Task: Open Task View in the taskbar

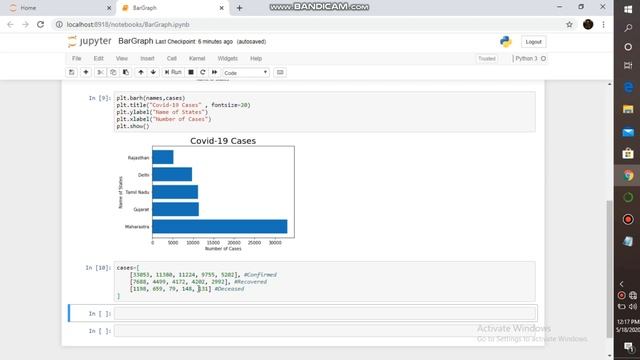Action: 628,65
